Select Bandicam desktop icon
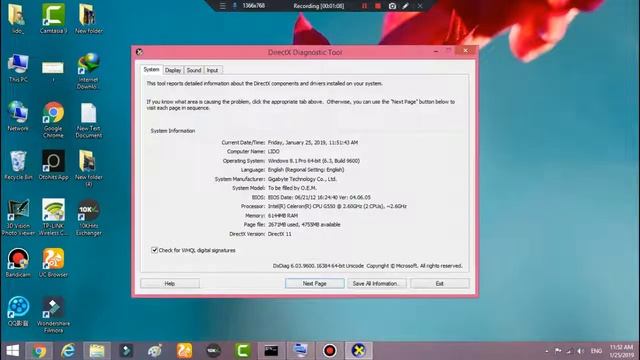 click(x=18, y=263)
